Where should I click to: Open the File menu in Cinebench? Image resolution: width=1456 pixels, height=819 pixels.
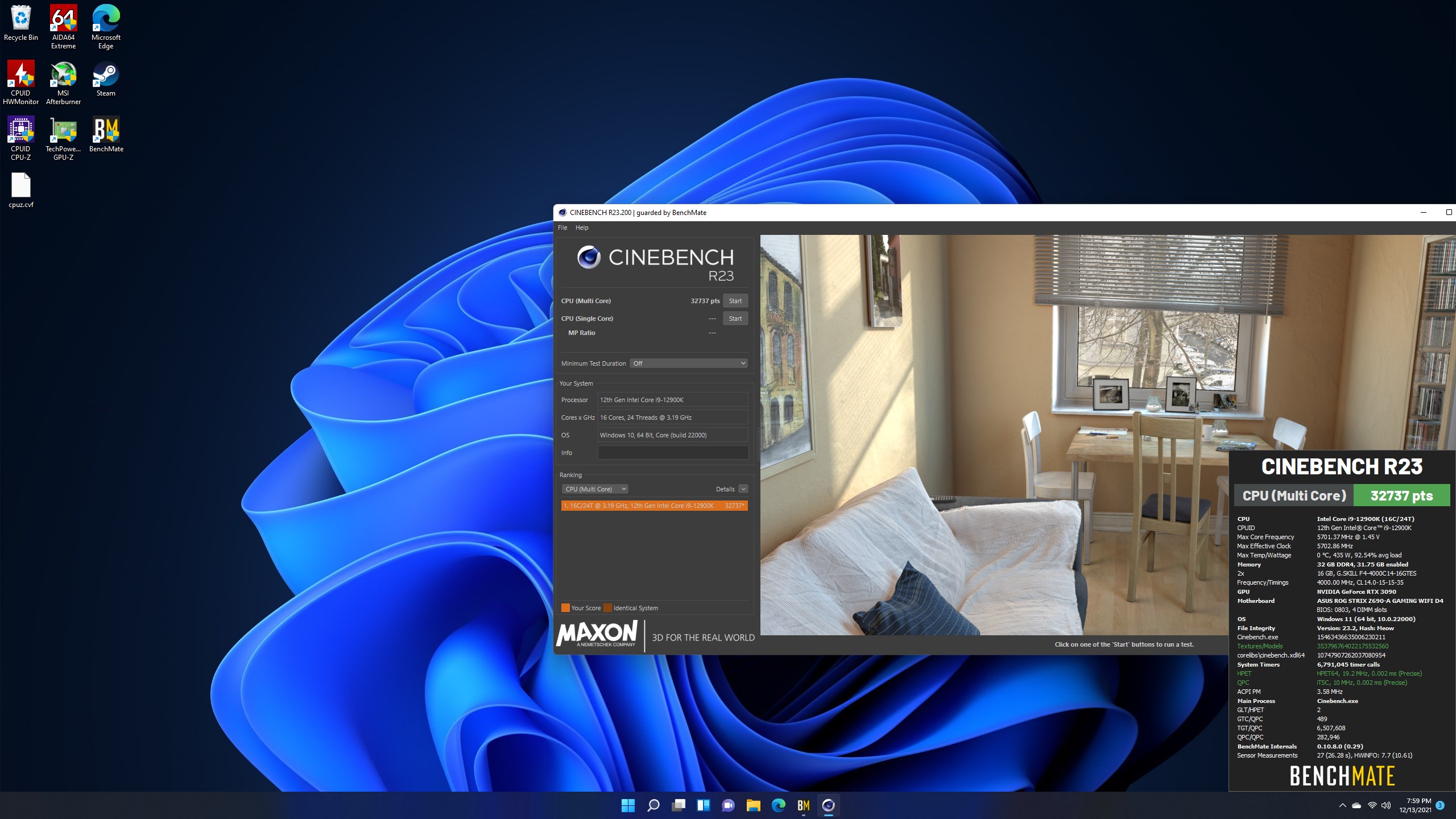pyautogui.click(x=562, y=227)
